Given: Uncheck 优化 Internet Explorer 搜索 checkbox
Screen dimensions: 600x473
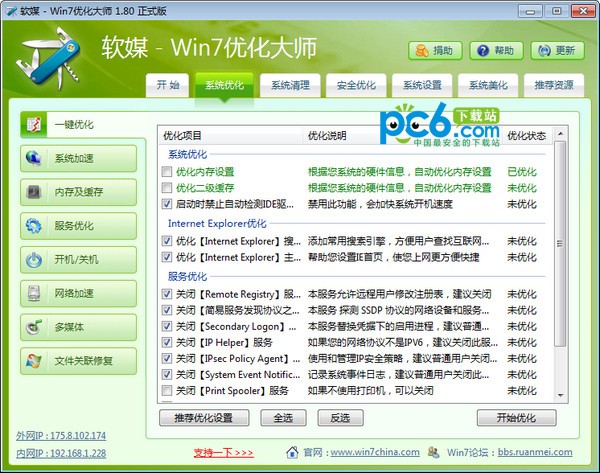Looking at the screenshot, I should [x=166, y=241].
